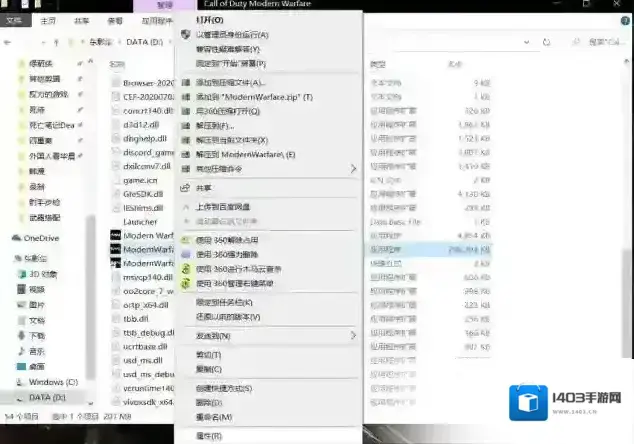Click the share icon beside 共享

[x=185, y=188]
